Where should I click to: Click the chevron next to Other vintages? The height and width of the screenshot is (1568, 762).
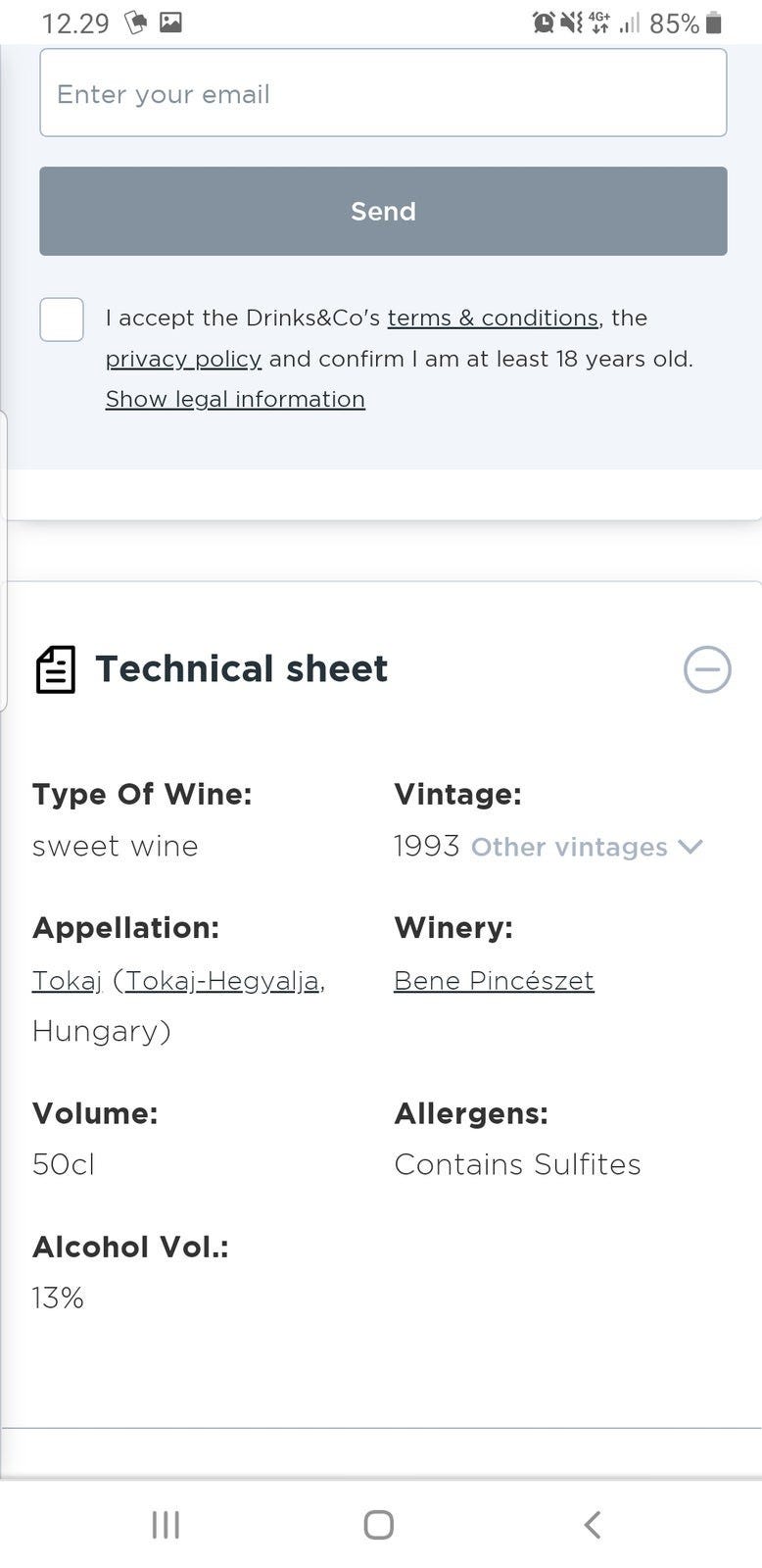tap(691, 847)
